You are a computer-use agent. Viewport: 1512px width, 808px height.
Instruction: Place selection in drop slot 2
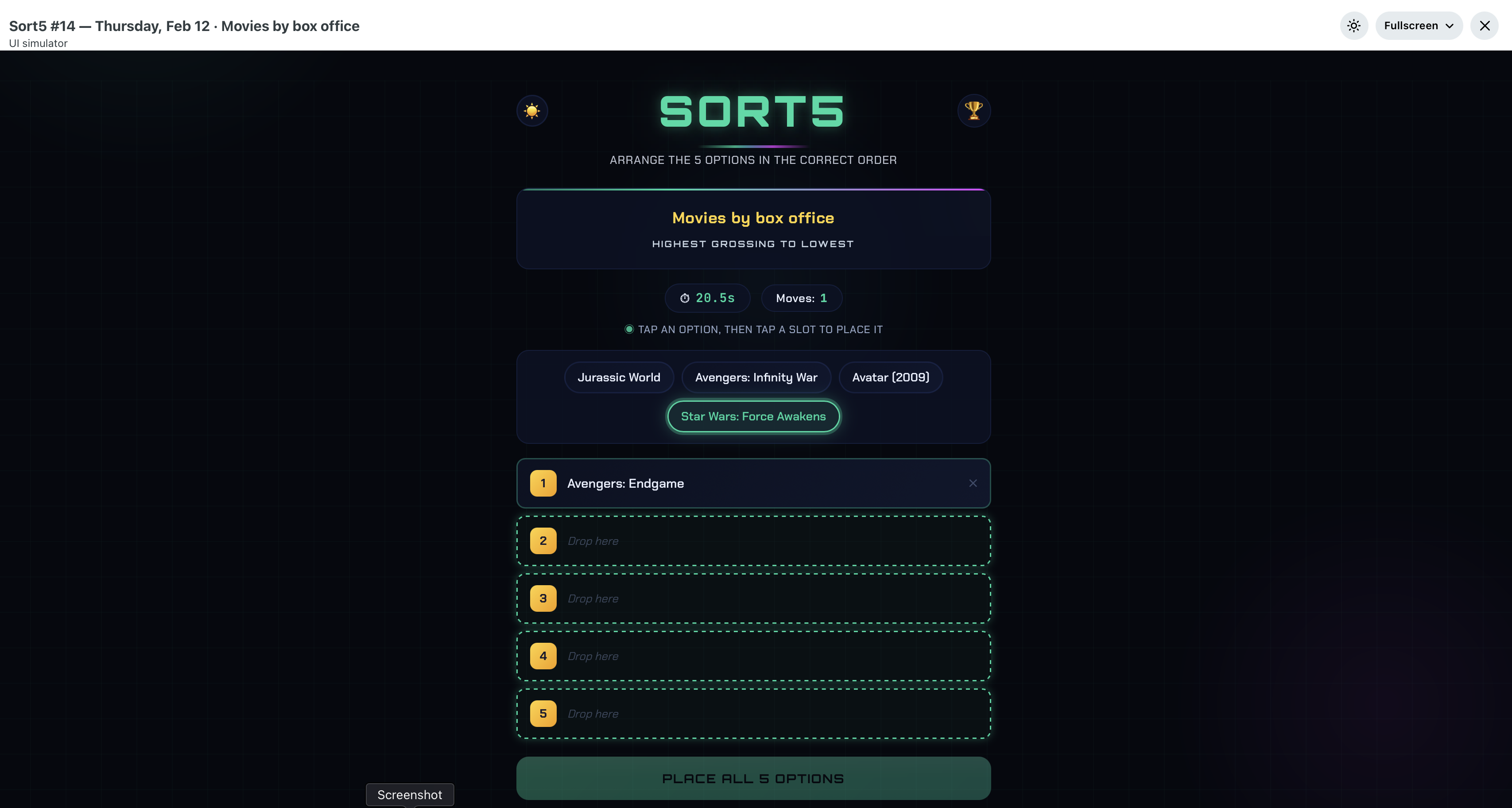point(753,541)
